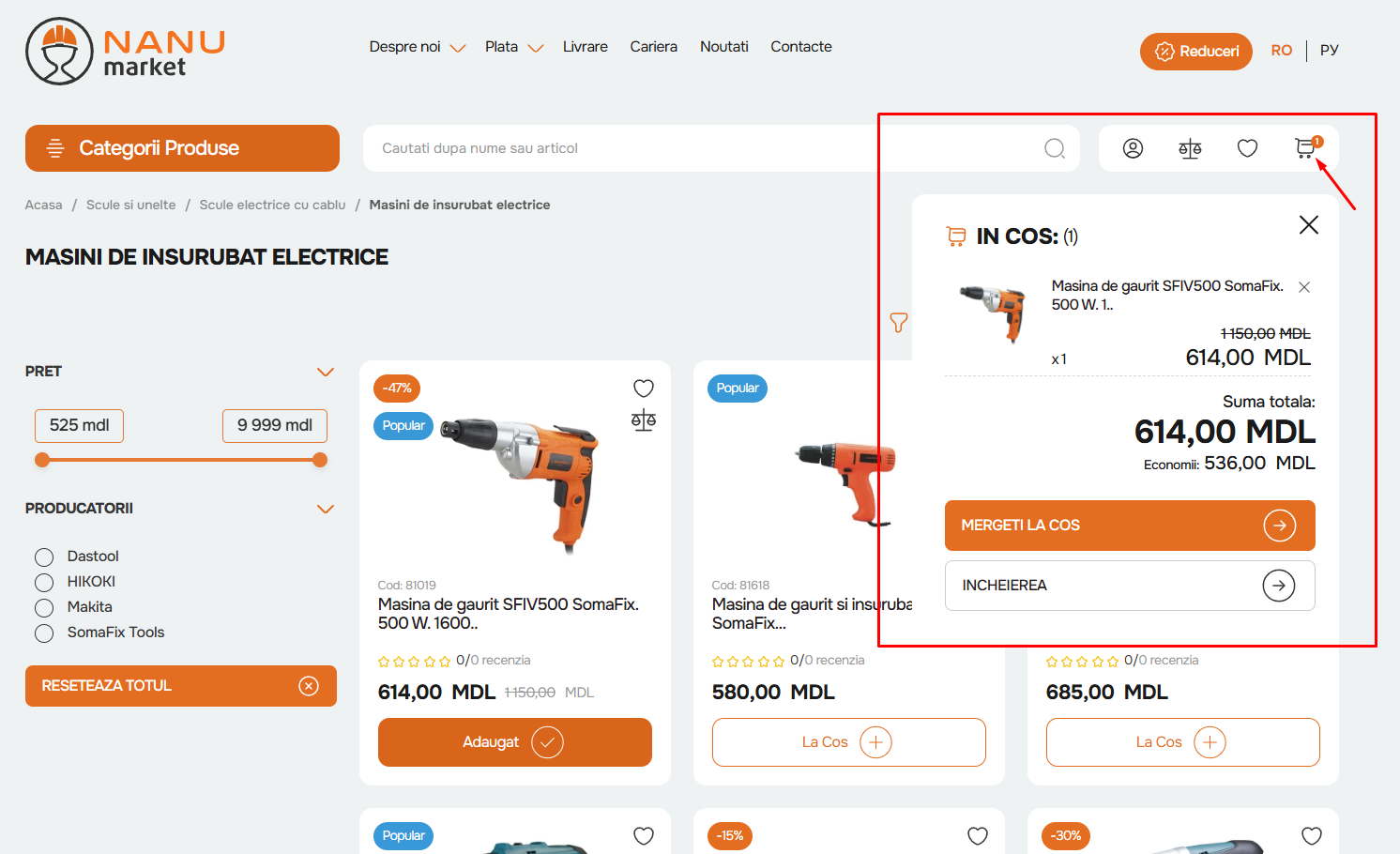Screen dimensions: 1400x854
Task: Collapse the PRODUCATORII filter section
Action: click(326, 510)
